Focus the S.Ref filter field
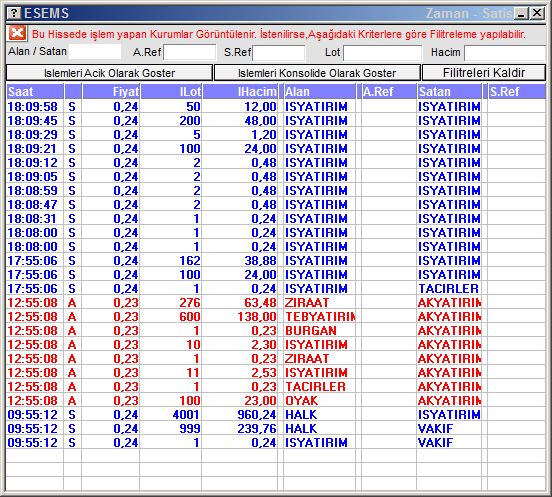Viewport: 552px width, 497px height. 279,53
